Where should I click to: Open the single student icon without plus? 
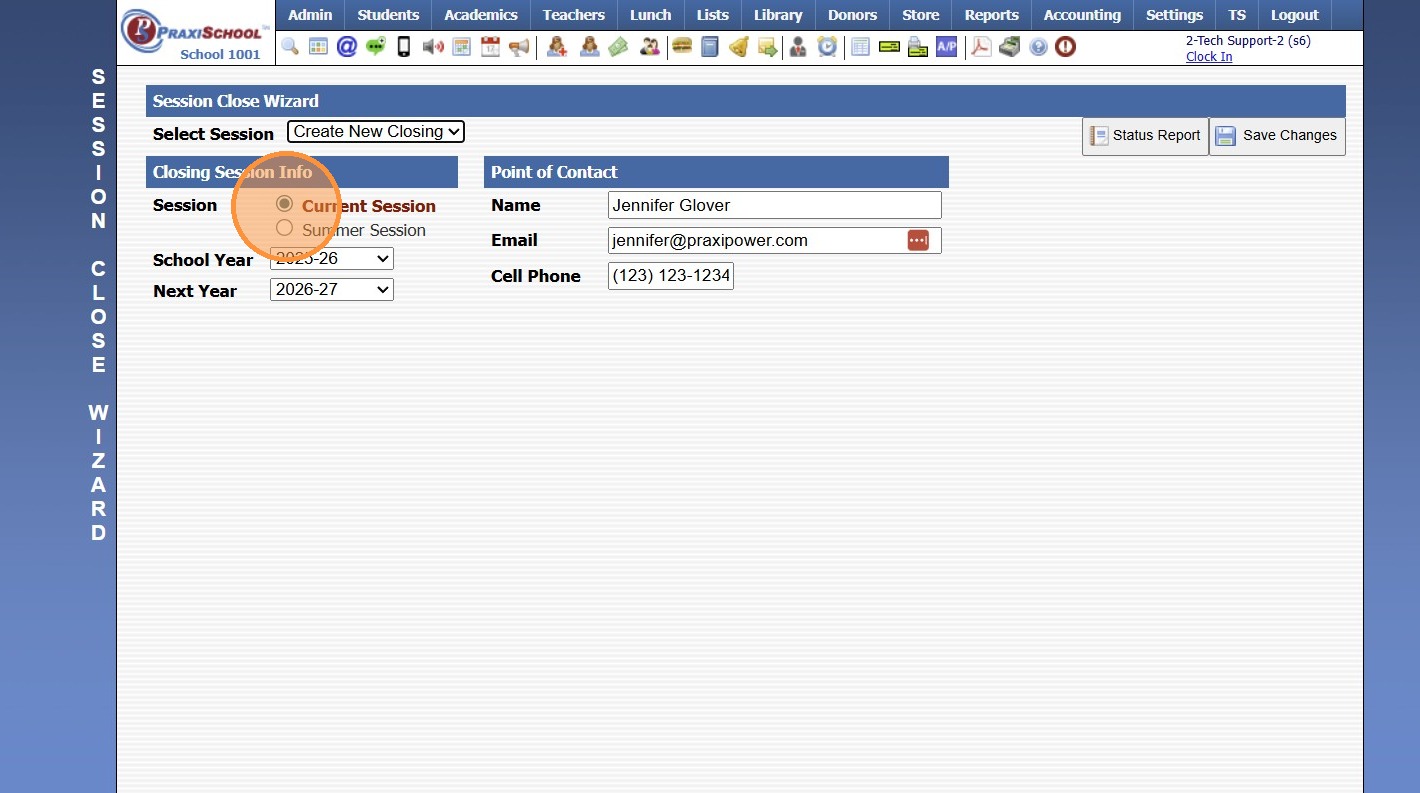590,47
